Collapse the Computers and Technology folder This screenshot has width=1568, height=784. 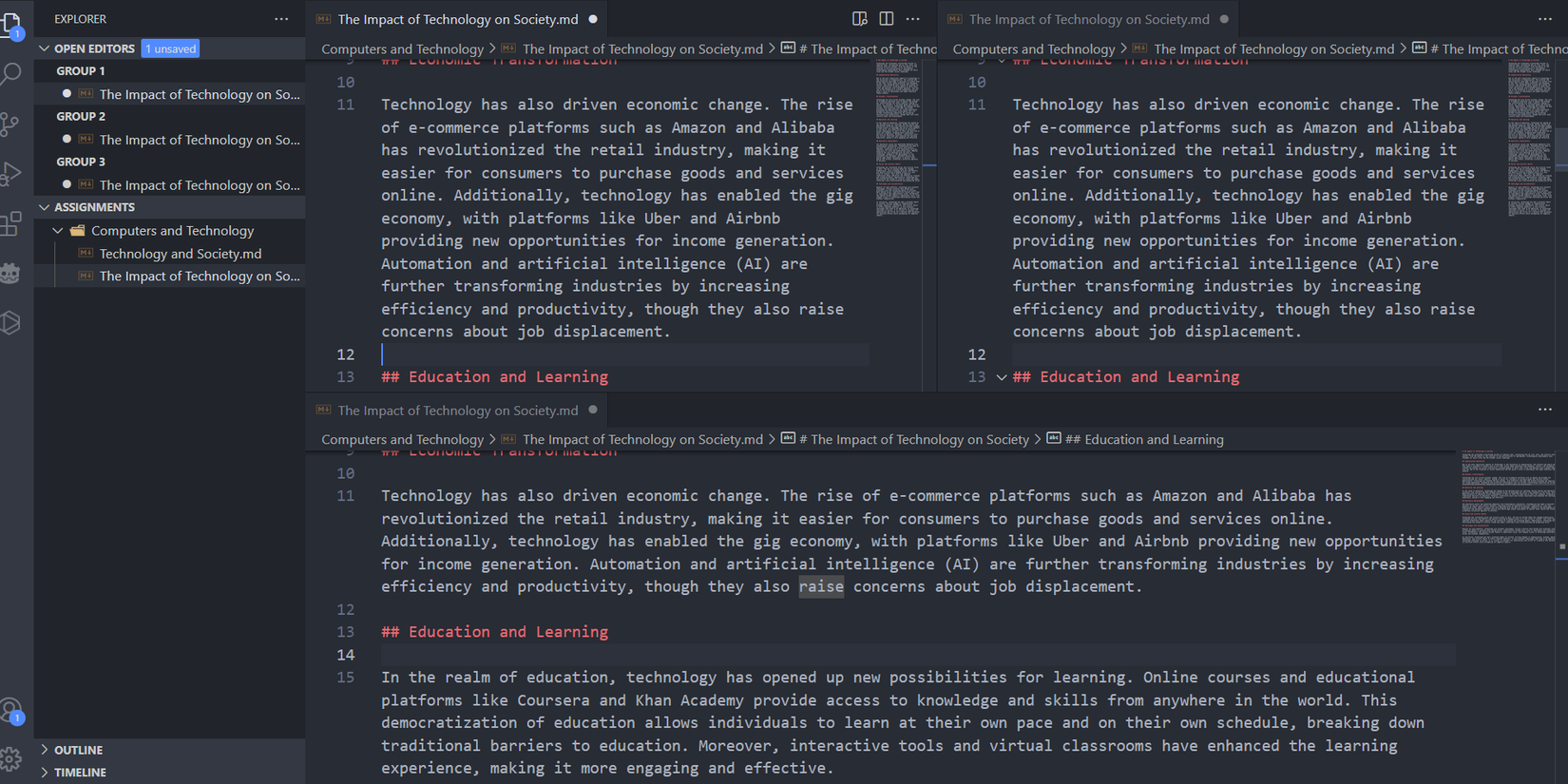[58, 230]
